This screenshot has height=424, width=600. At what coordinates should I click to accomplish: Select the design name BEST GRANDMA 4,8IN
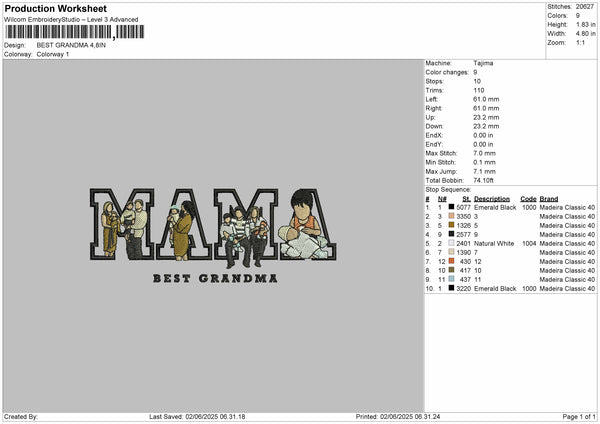(71, 45)
